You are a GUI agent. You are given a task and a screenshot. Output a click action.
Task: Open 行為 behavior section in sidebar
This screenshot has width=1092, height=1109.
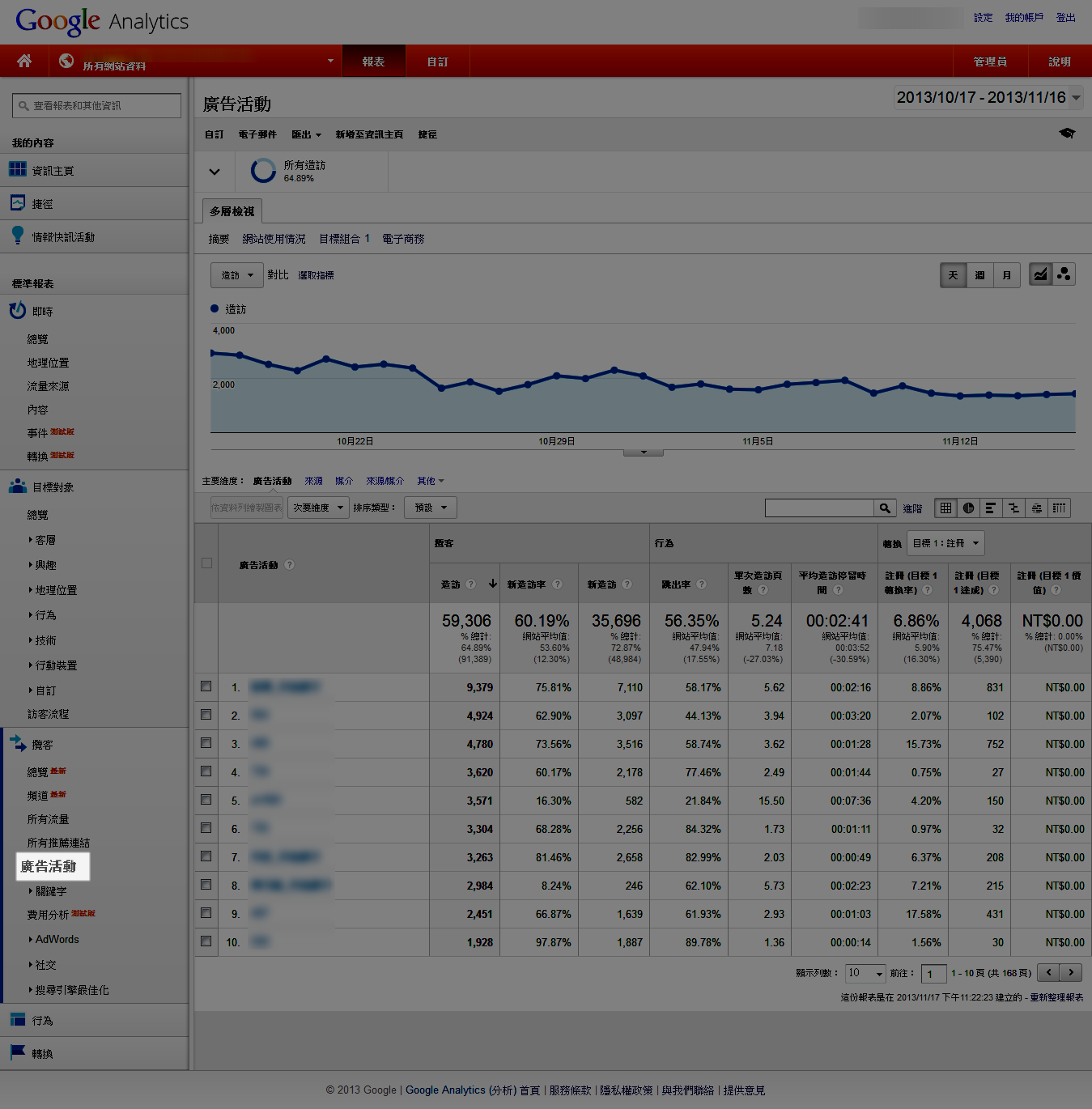[x=94, y=1020]
